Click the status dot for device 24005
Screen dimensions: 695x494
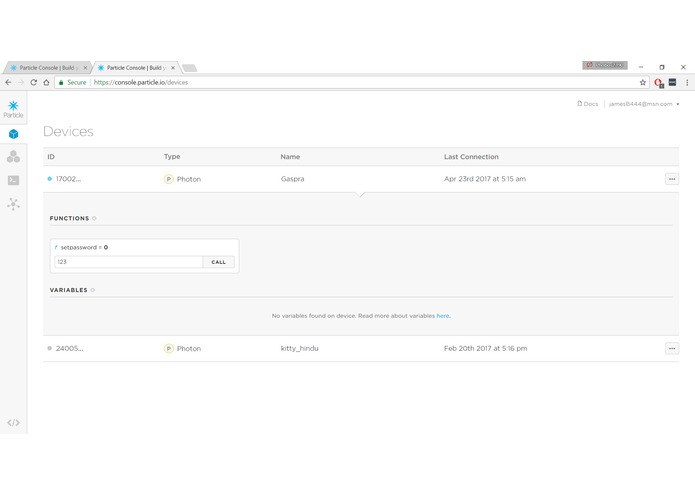click(x=50, y=348)
